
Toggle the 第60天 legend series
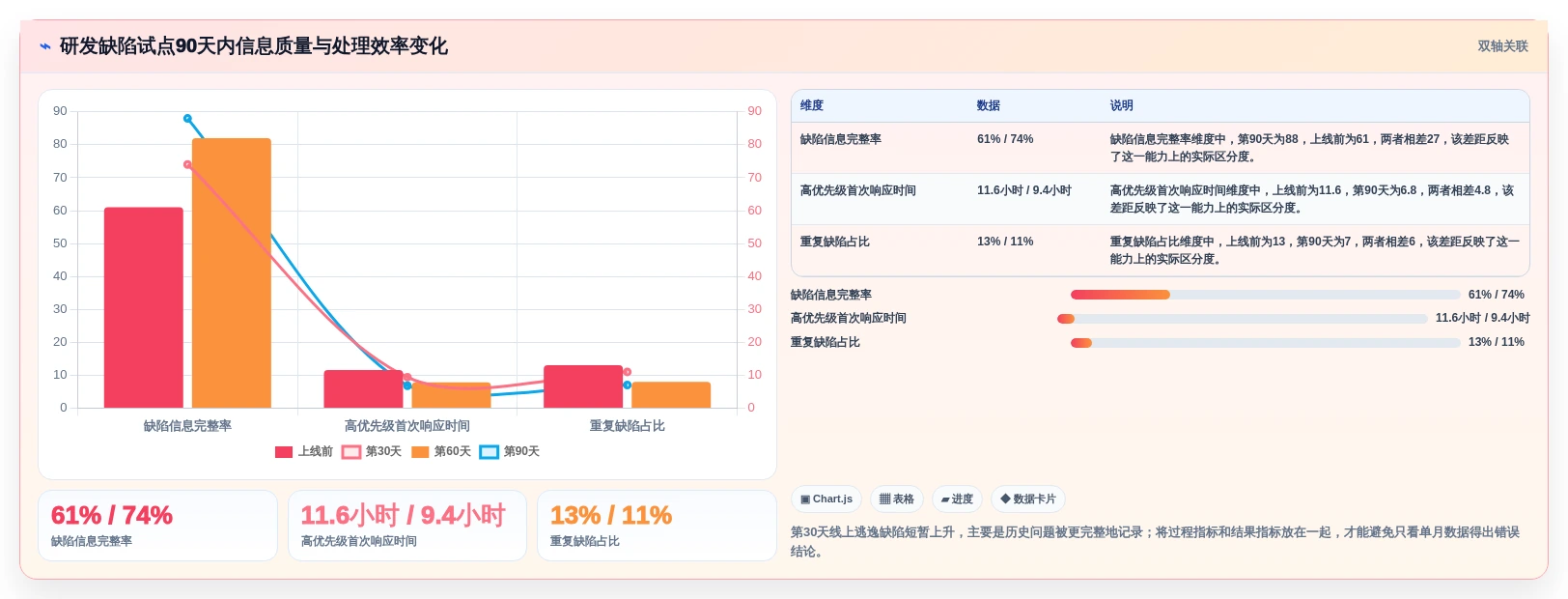pos(441,451)
